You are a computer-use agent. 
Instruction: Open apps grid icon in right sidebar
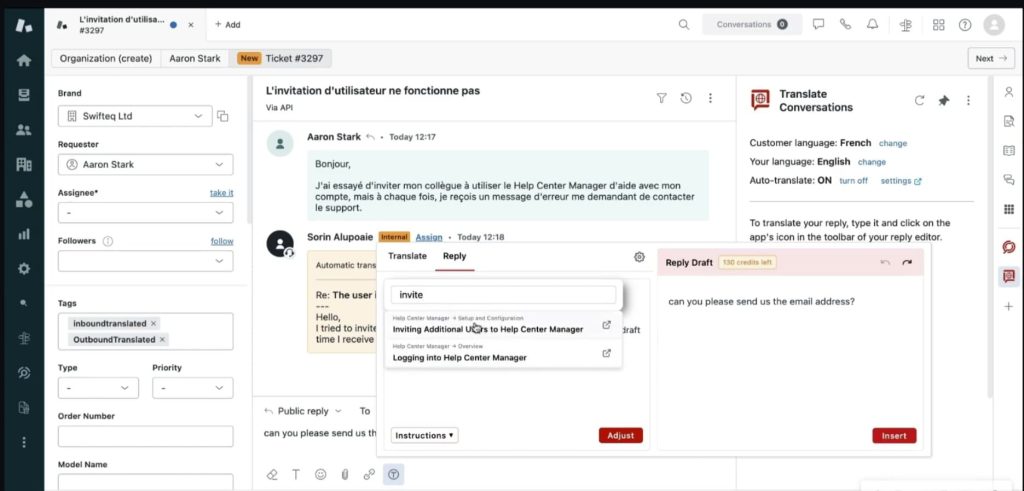pos(1008,209)
